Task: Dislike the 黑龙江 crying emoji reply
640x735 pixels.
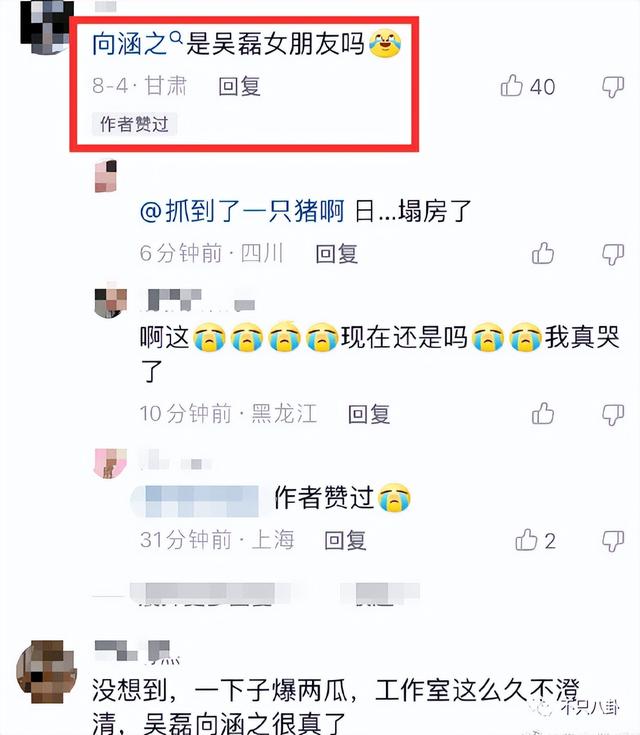Action: click(613, 415)
